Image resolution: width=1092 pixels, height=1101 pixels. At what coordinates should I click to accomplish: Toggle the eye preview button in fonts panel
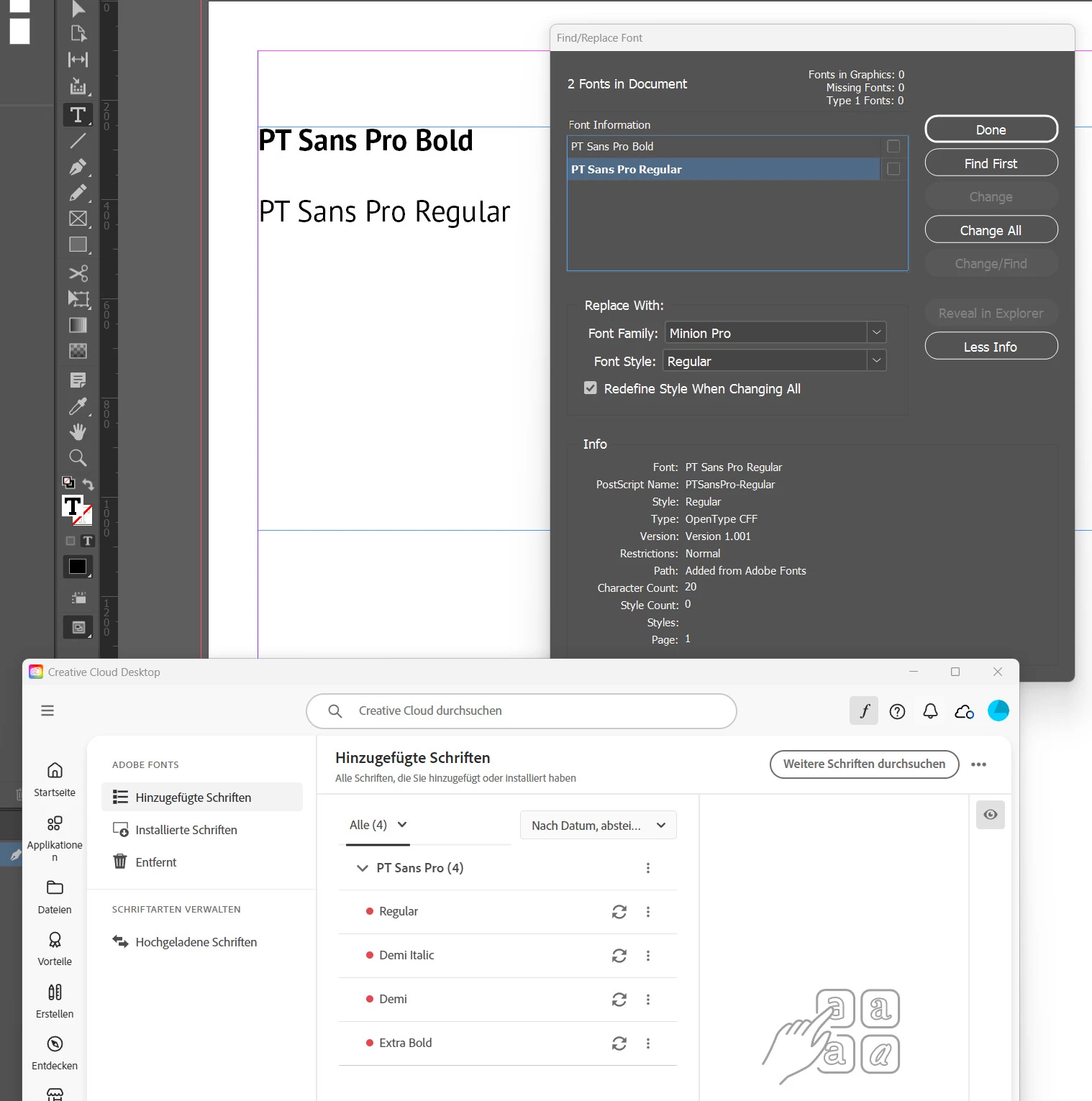(991, 815)
